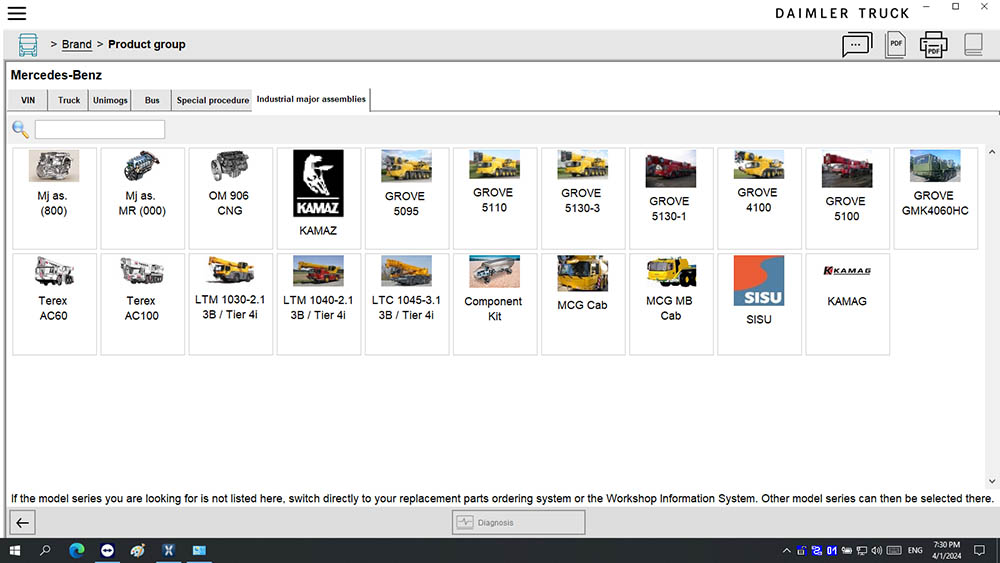Choose the MCG Cab tile
1000x563 pixels.
tap(583, 304)
